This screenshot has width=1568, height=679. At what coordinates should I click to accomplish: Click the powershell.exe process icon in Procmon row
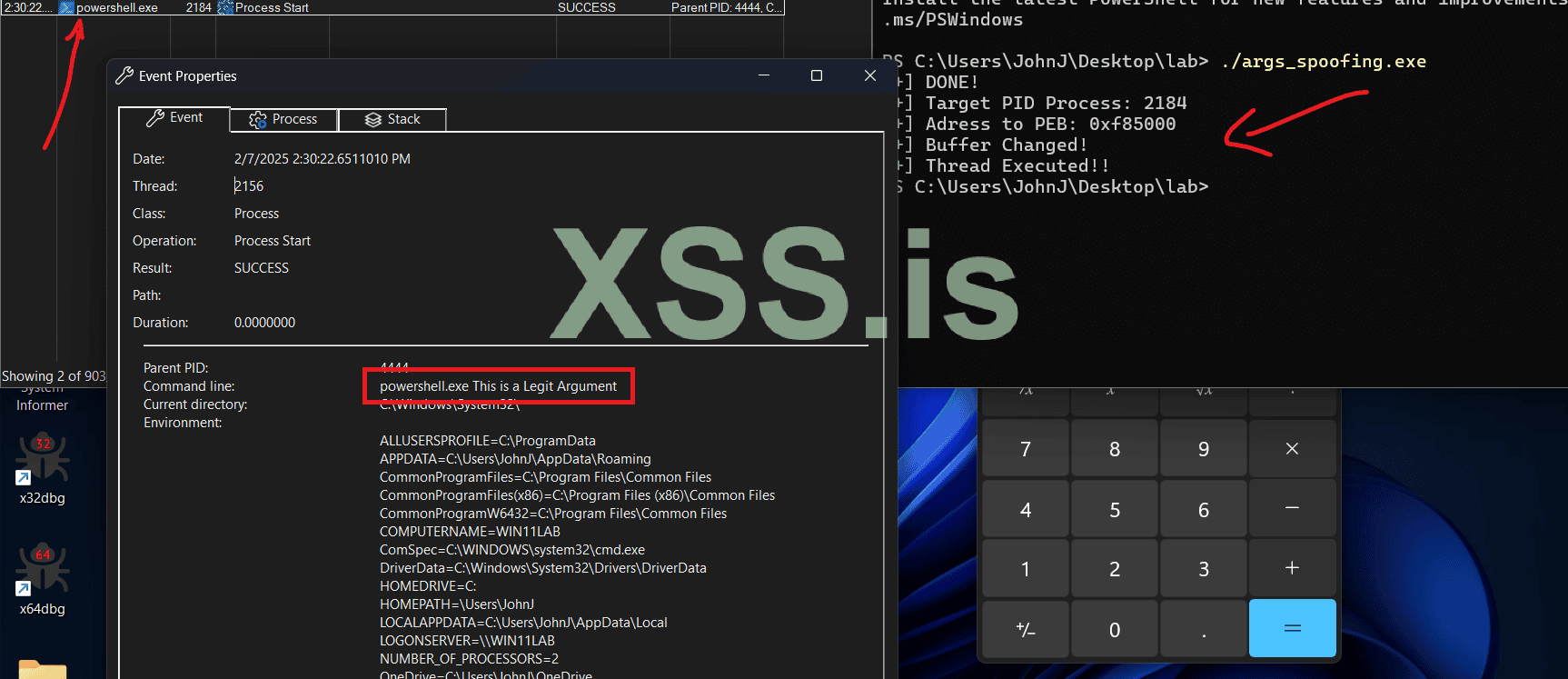[x=66, y=7]
